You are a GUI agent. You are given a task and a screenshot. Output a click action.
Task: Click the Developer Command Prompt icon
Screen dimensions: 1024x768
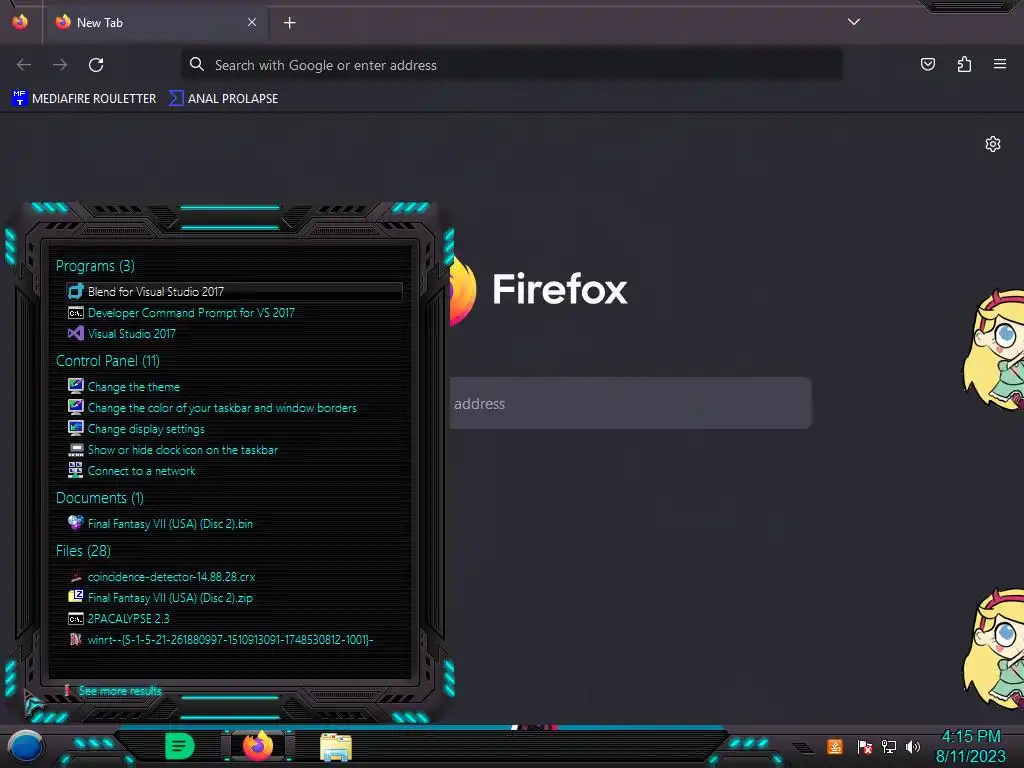point(76,313)
